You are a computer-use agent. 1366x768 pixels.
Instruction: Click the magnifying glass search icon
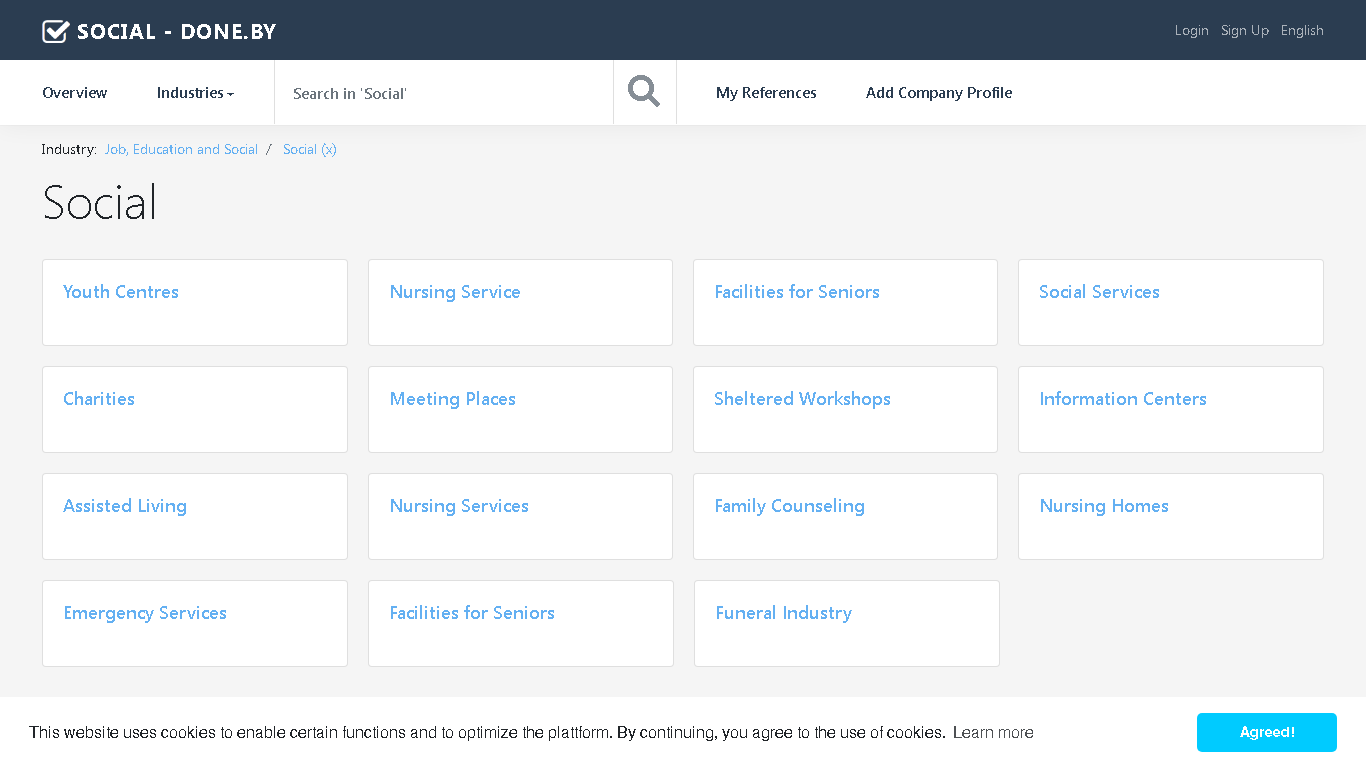pyautogui.click(x=644, y=92)
